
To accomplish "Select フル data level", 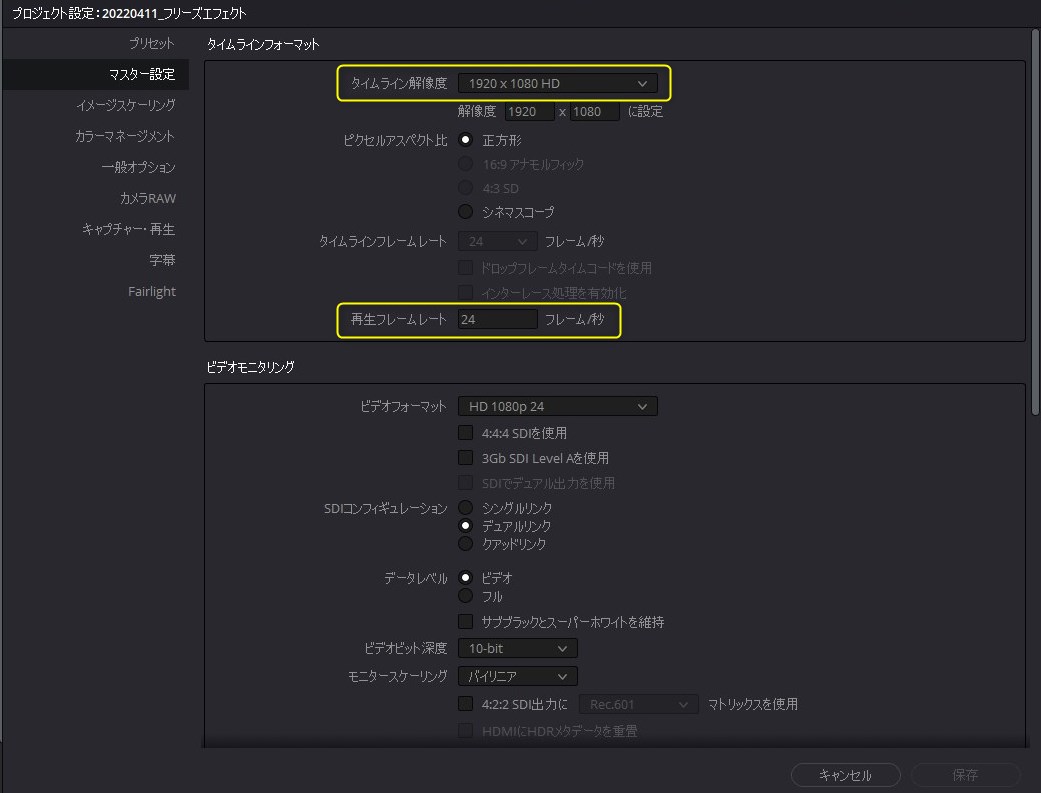I will (465, 595).
